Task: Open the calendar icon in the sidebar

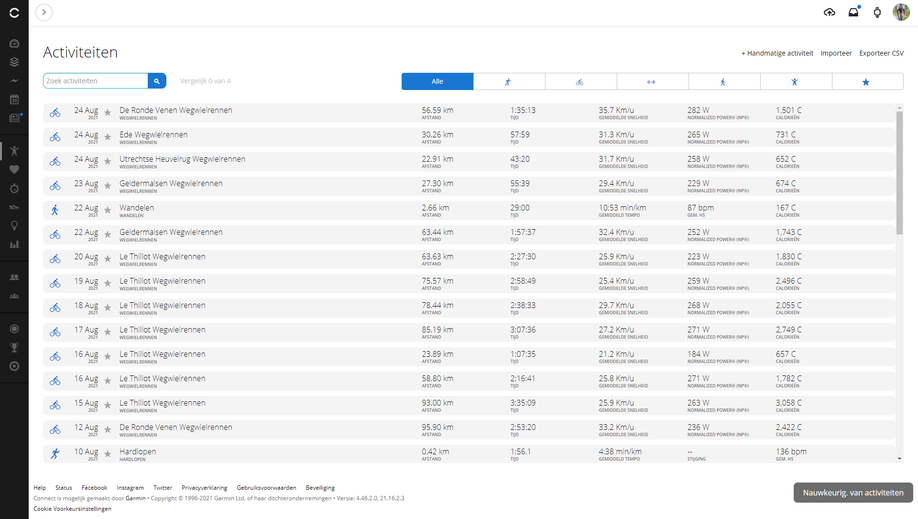Action: tap(14, 99)
